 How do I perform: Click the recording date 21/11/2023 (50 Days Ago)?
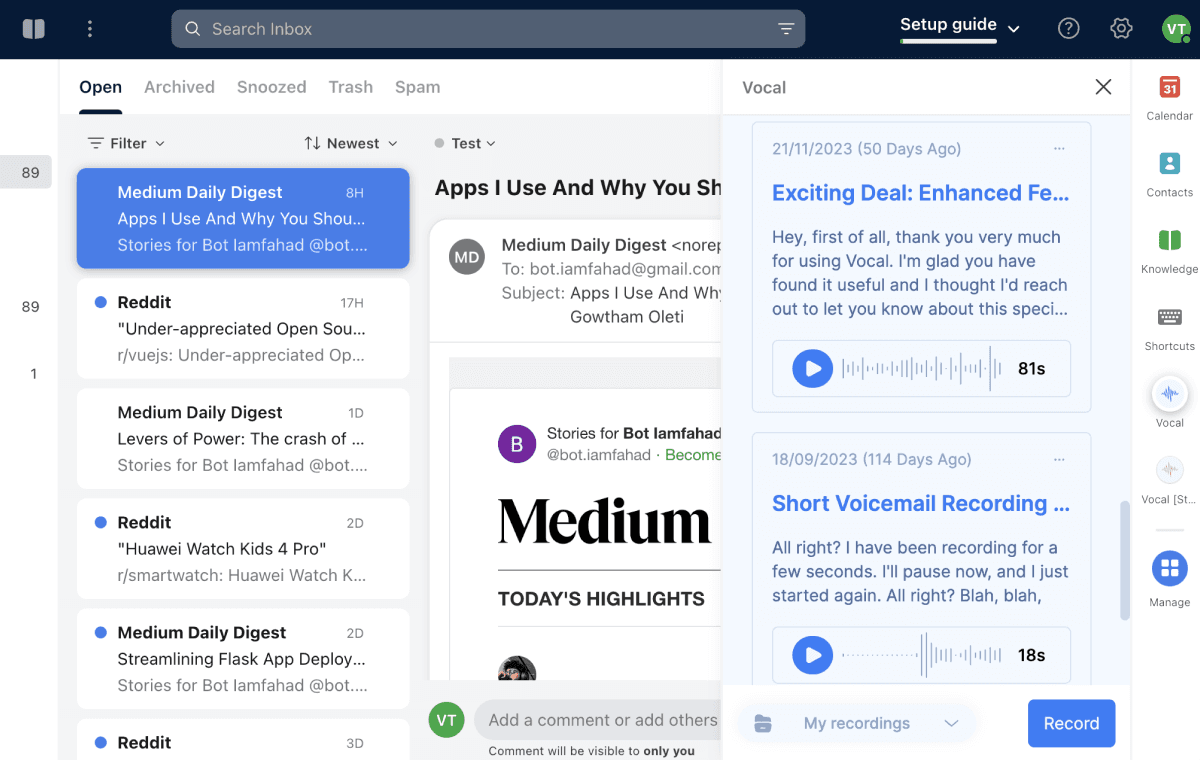(866, 149)
